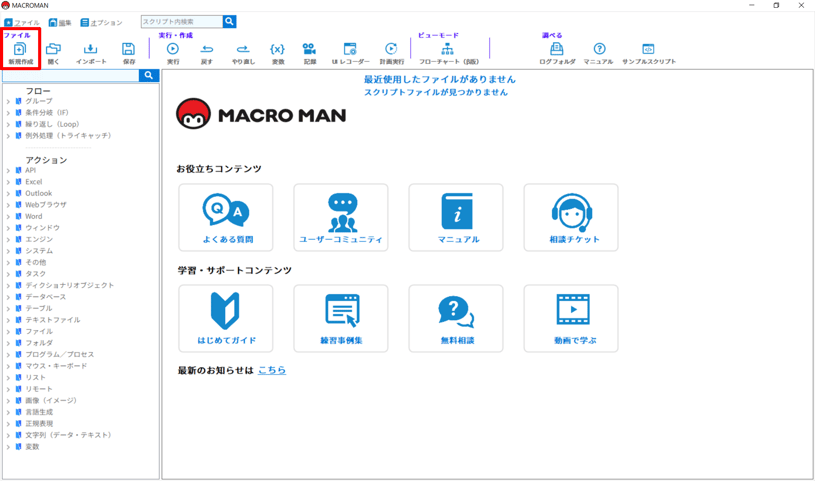
Task: Expand the エンジン category
Action: (x=8, y=239)
